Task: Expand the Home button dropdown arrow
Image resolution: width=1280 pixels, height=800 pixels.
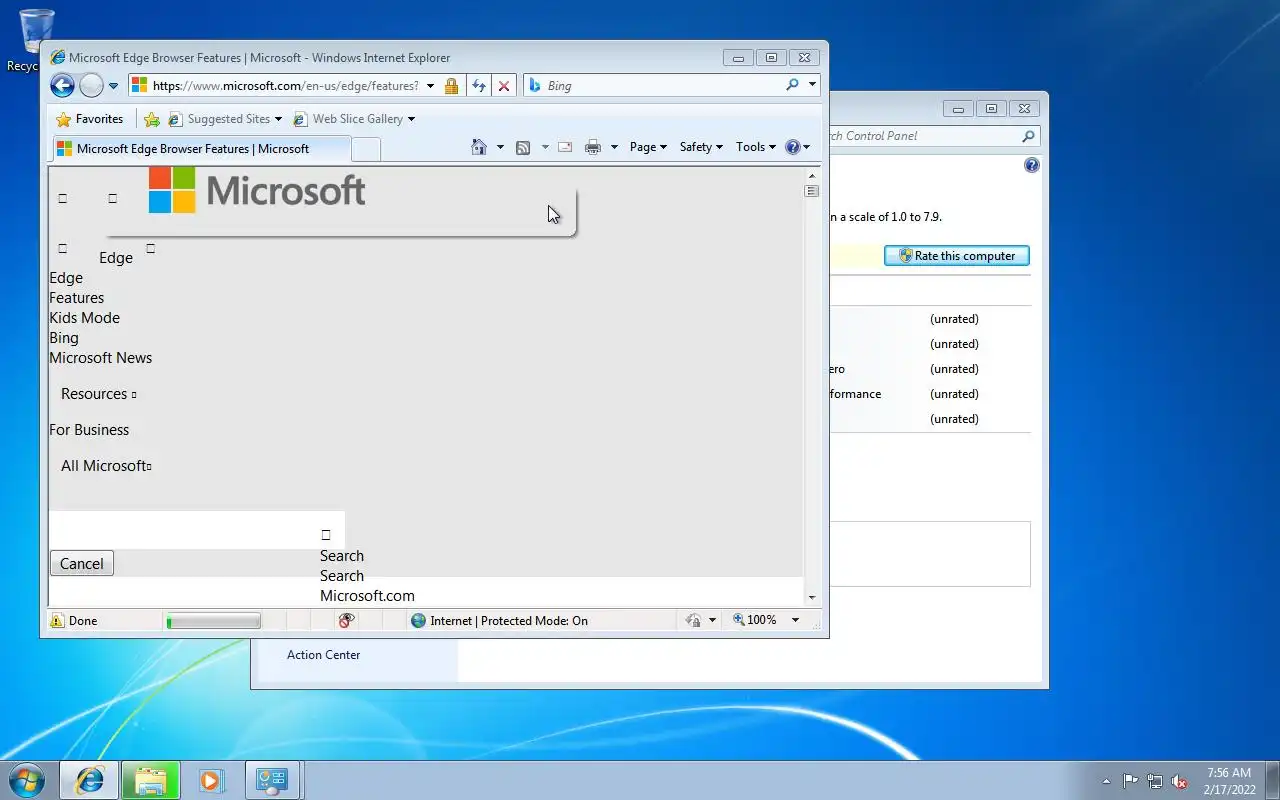Action: point(500,147)
